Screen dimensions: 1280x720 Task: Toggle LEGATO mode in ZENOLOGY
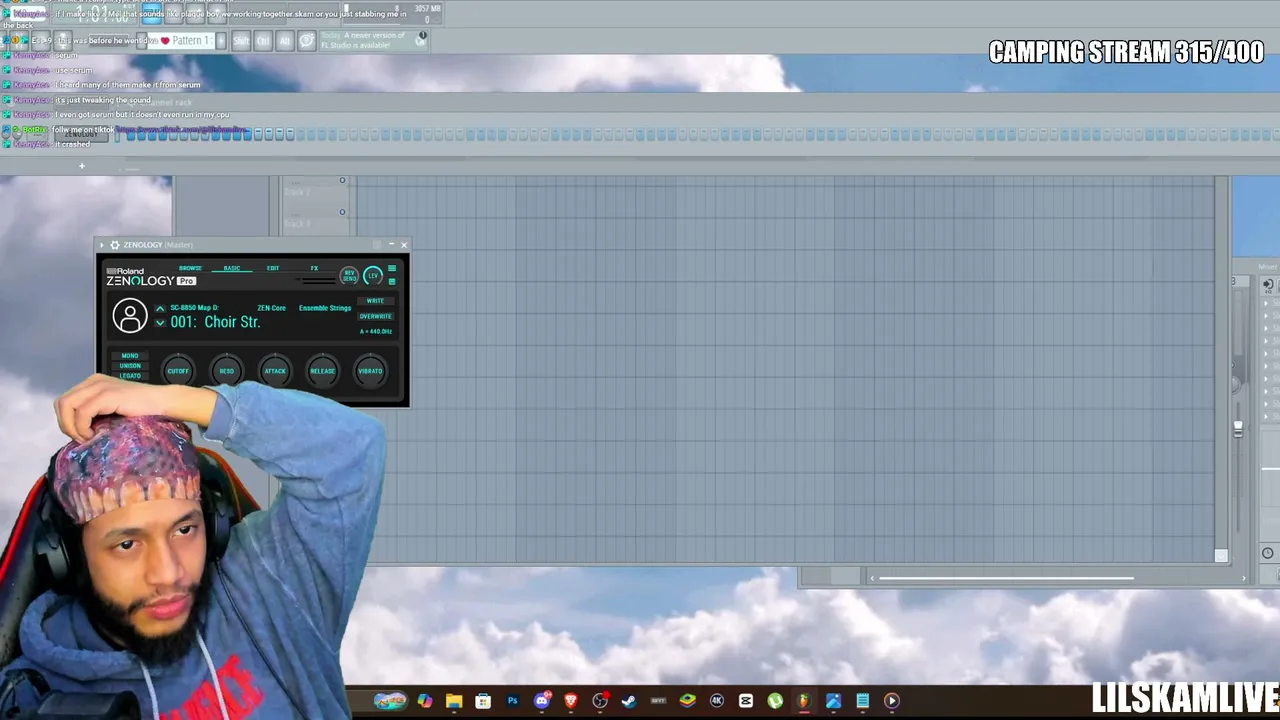[130, 376]
